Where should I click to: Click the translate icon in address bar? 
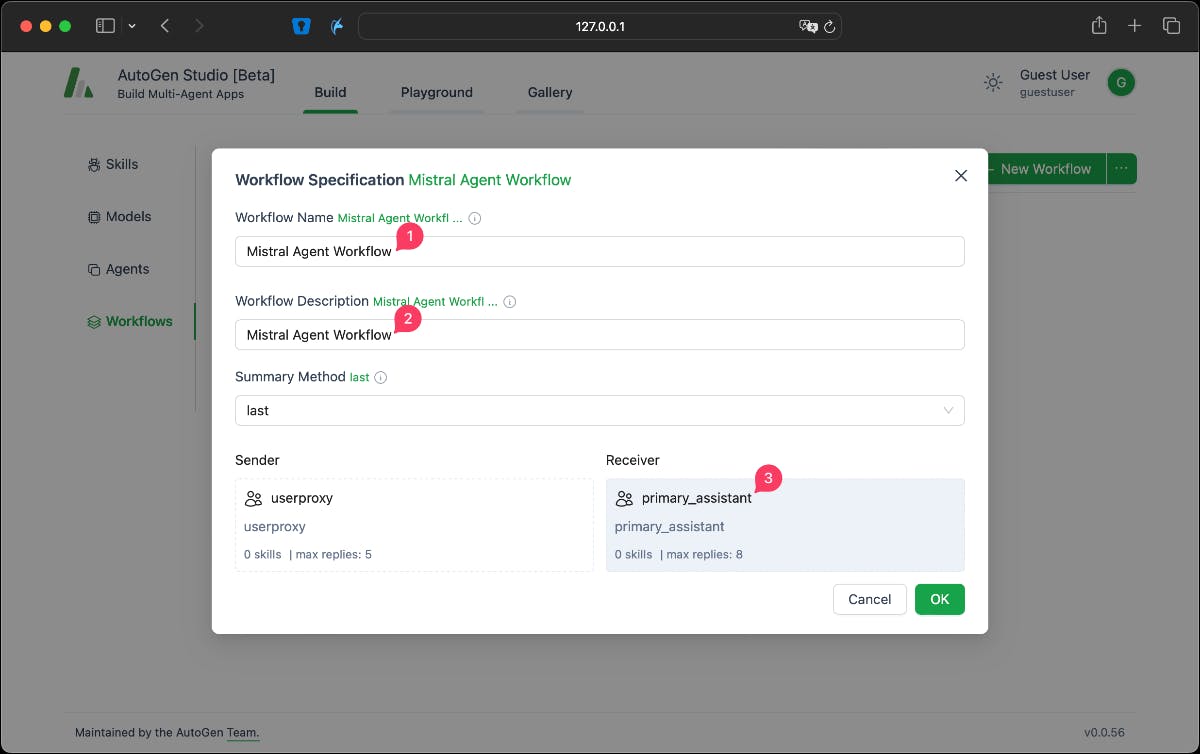(808, 26)
